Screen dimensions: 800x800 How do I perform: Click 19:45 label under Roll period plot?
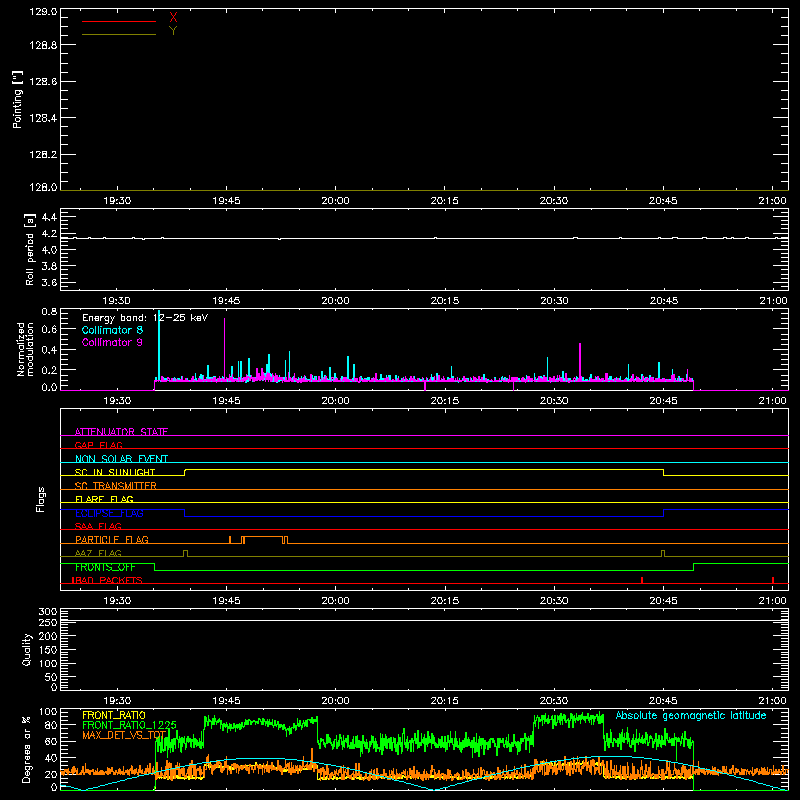tap(227, 301)
